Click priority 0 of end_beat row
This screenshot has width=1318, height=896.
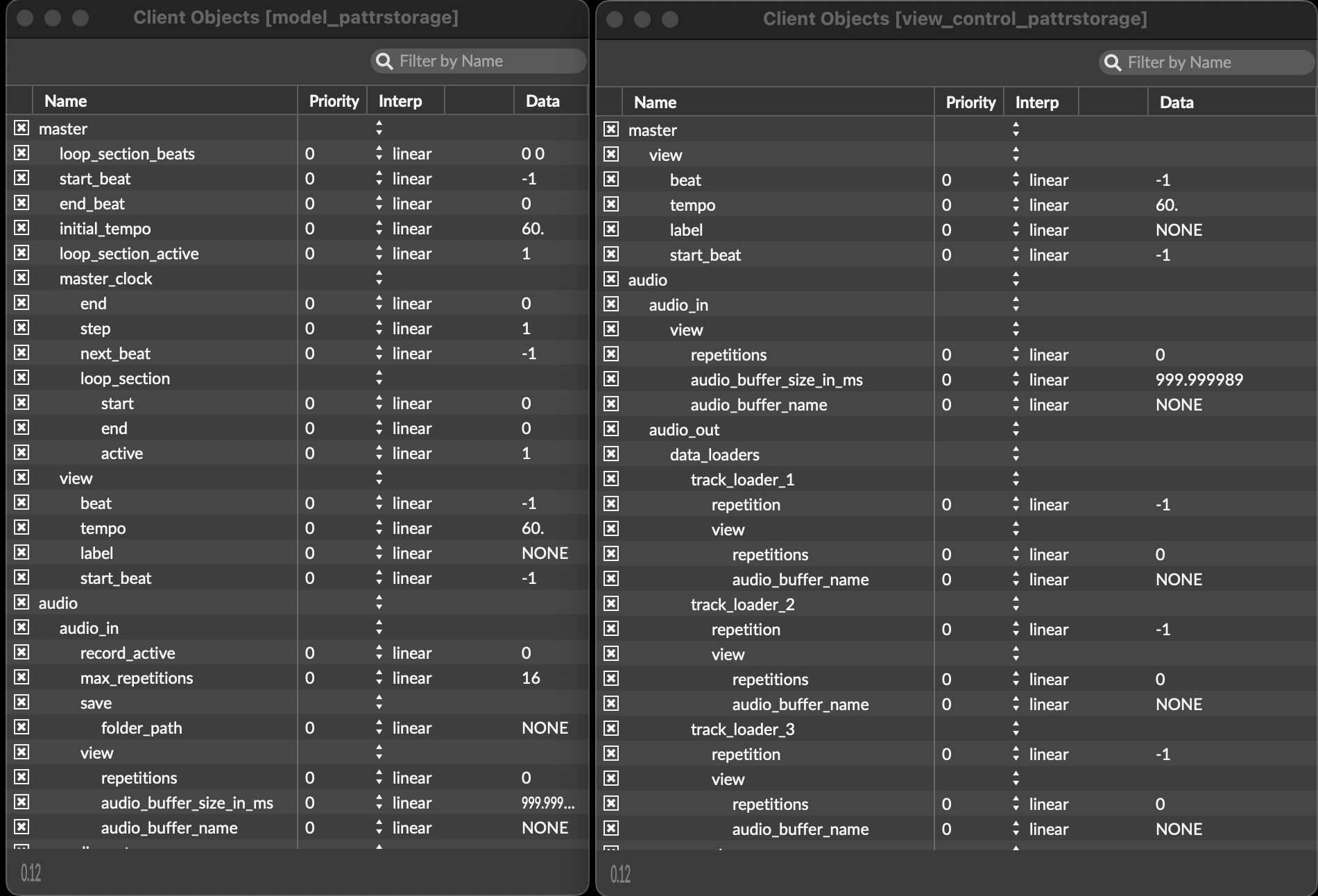[309, 203]
